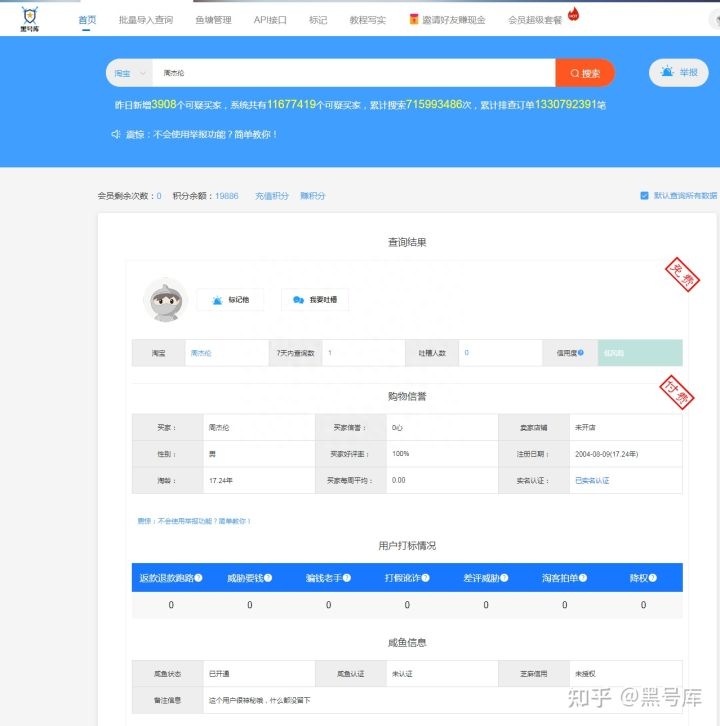Viewport: 720px width, 726px height.
Task: Click the small blue report tutorial link
Action: (x=194, y=521)
